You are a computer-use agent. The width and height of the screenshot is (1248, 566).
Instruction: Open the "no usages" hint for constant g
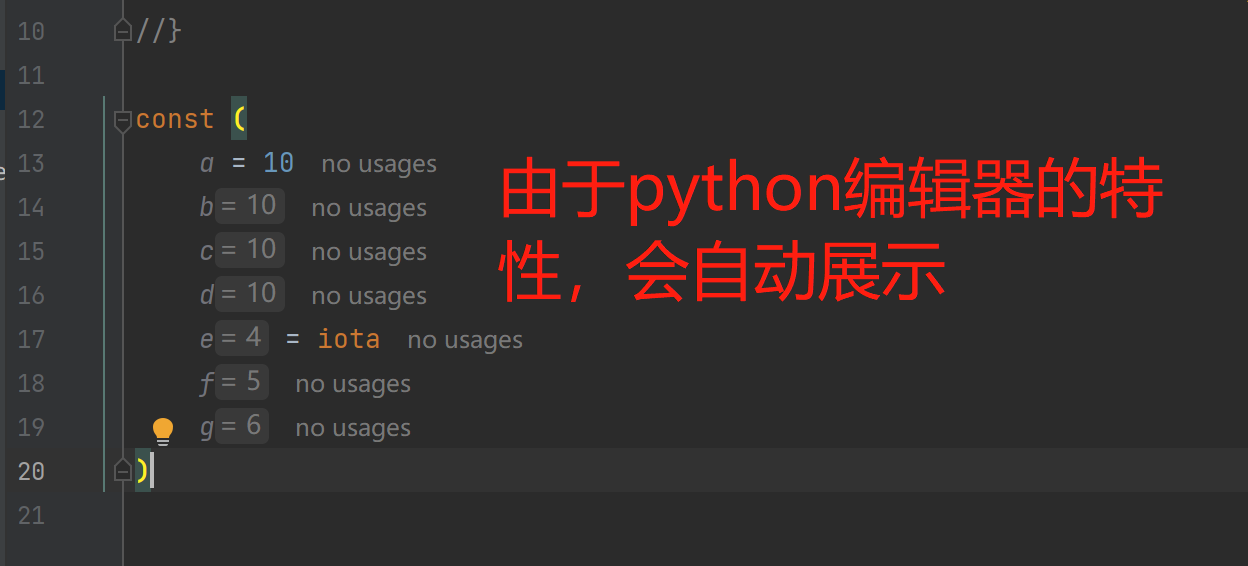(x=353, y=428)
